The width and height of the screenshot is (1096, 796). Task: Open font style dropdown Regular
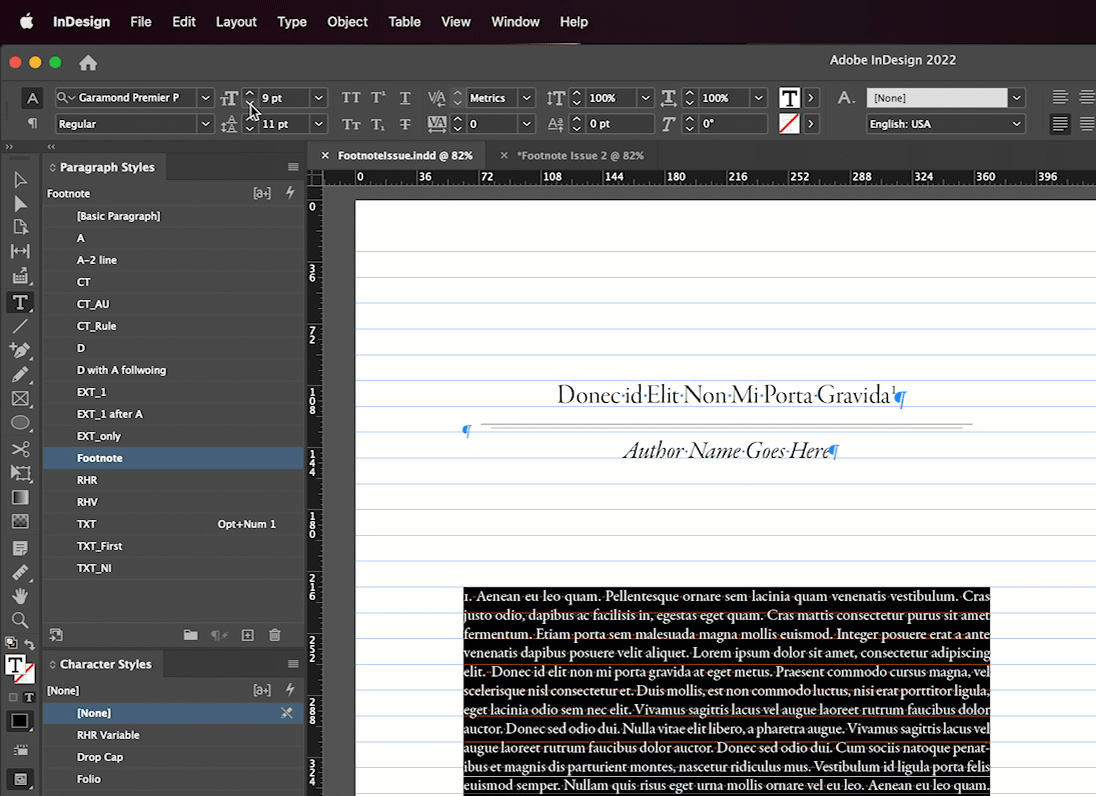206,124
